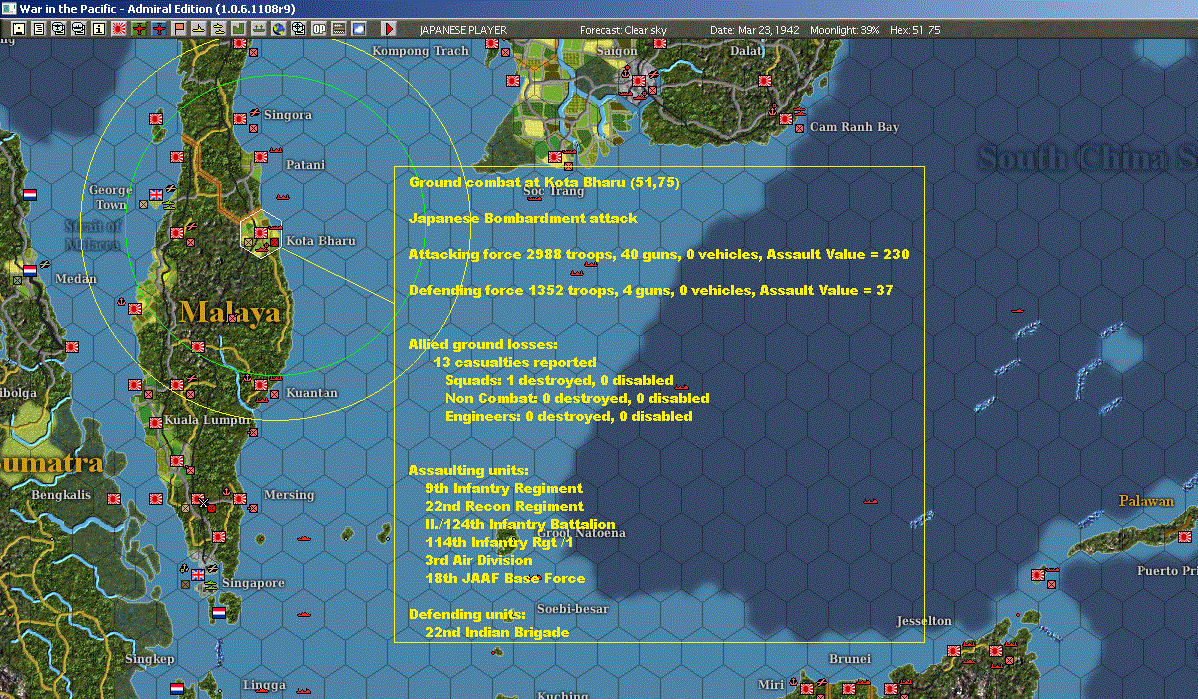Click the 'Kota Bharu' map label

pyautogui.click(x=321, y=241)
